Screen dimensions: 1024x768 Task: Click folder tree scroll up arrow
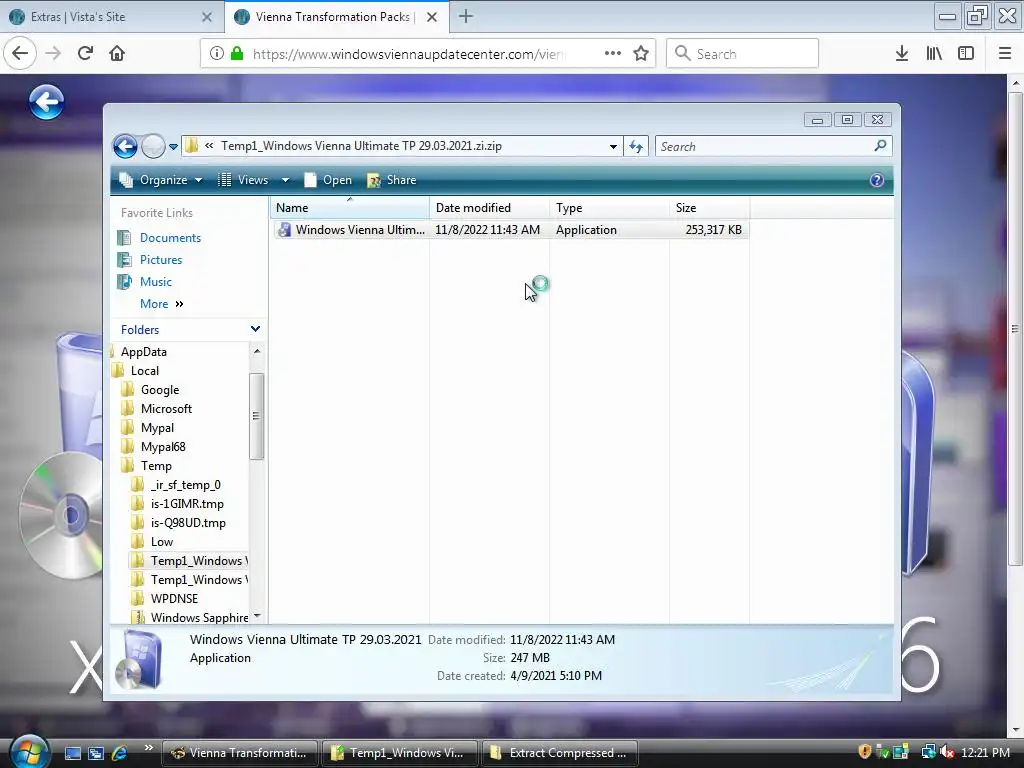click(x=257, y=351)
